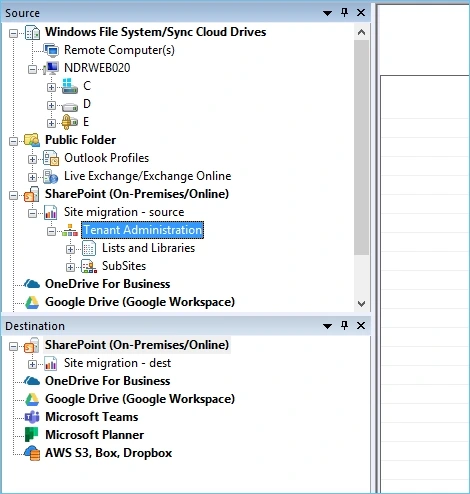Expand Live Exchange/Exchange Online node
This screenshot has width=470, height=494.
[32, 177]
